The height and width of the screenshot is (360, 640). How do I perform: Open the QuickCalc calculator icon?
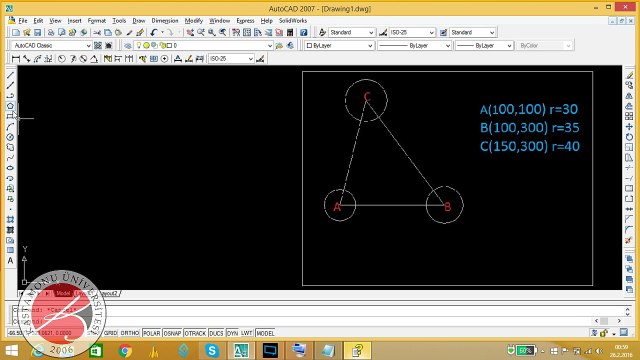tap(290, 32)
